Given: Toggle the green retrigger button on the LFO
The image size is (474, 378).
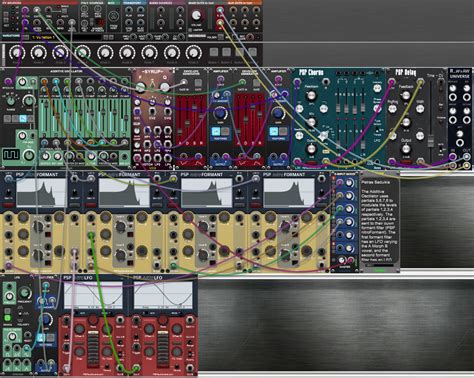Looking at the screenshot, I should (7, 318).
